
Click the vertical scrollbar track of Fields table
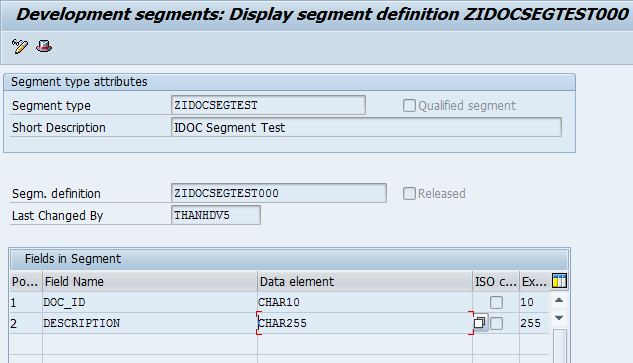pos(560,346)
